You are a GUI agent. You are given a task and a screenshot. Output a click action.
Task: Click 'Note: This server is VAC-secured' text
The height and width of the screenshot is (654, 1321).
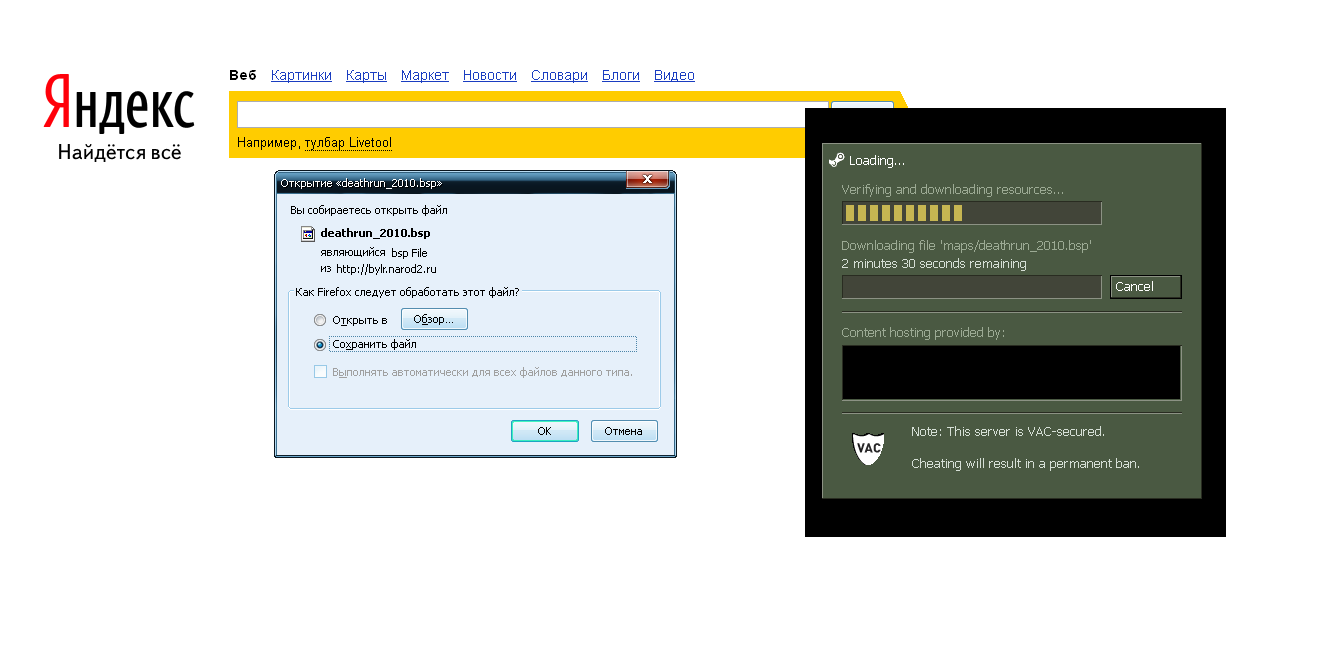(1008, 432)
